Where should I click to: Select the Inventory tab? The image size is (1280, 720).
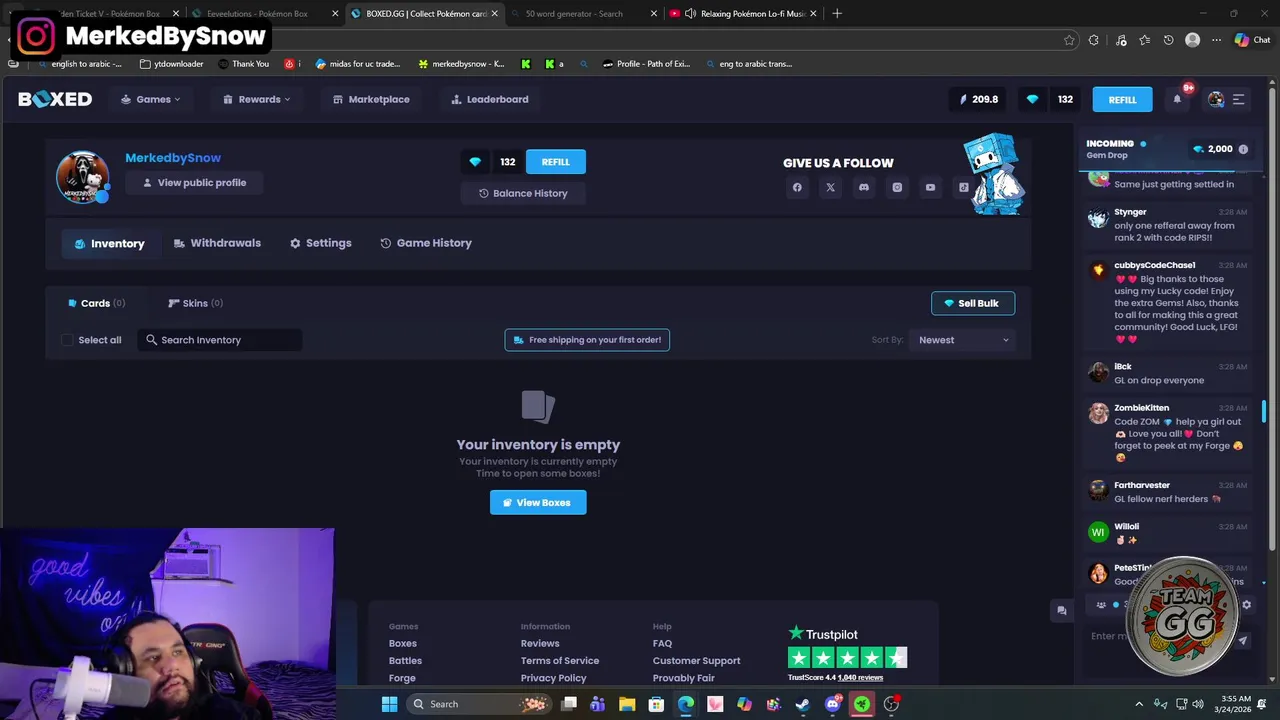coord(110,244)
